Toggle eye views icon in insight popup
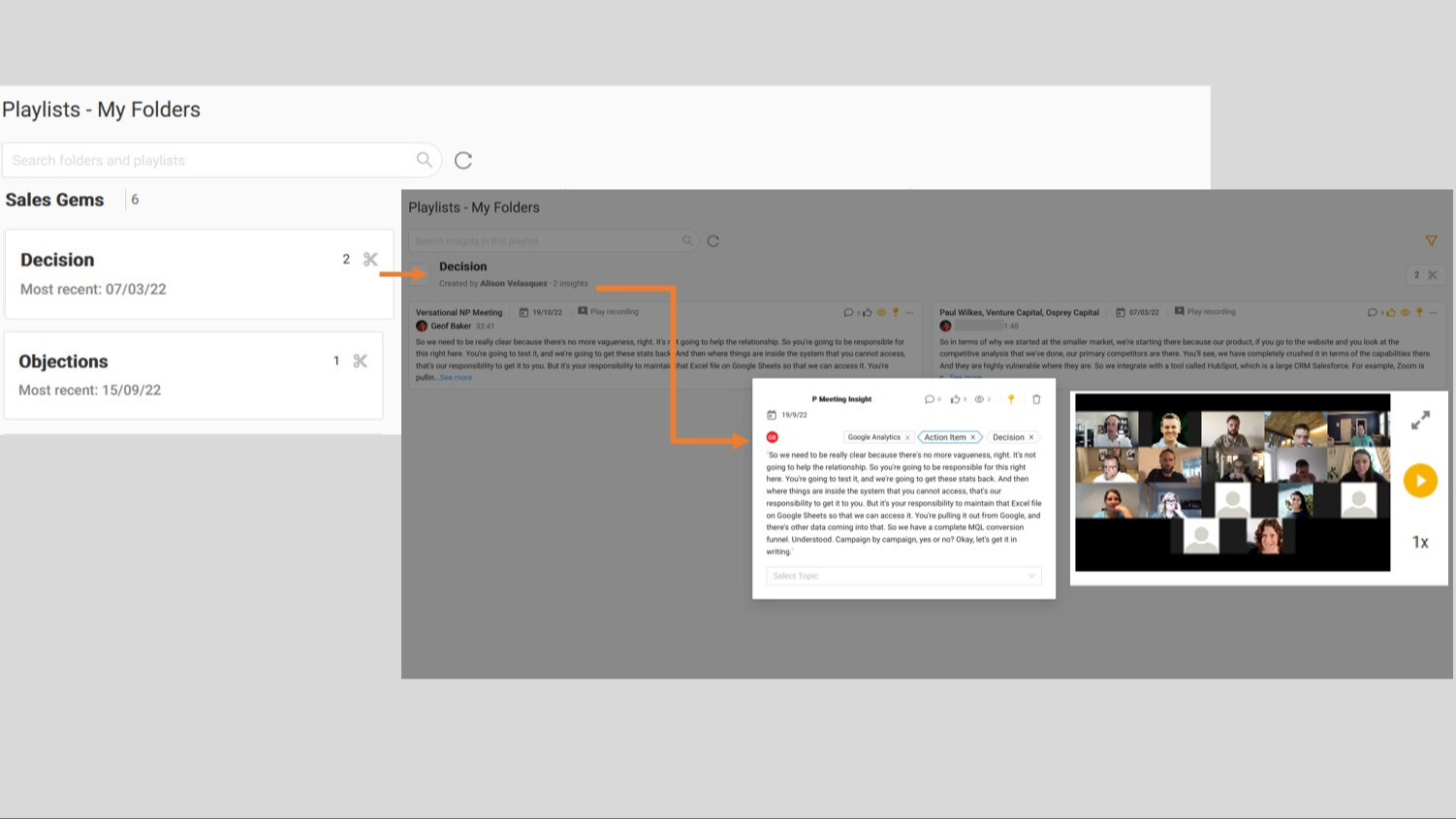This screenshot has height=819, width=1456. coord(980,399)
